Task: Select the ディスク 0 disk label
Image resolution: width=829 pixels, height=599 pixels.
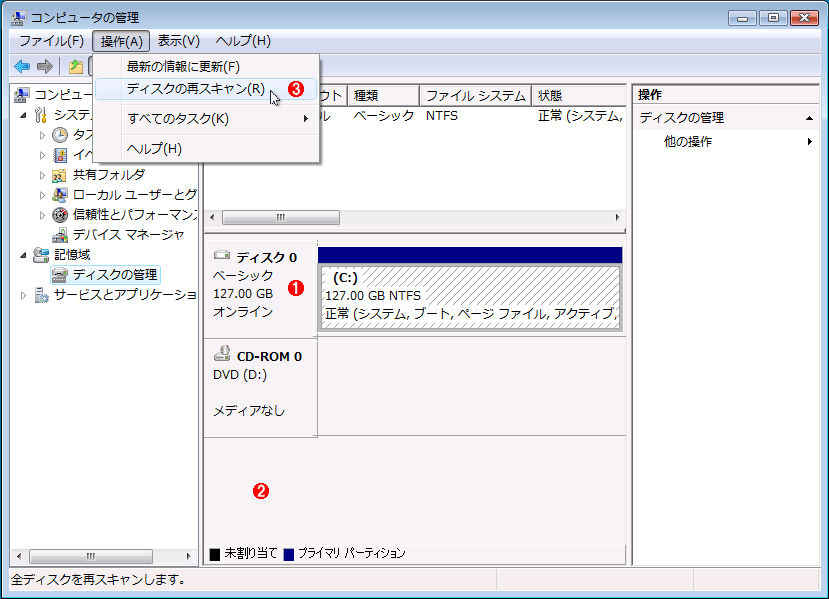Action: coord(261,289)
